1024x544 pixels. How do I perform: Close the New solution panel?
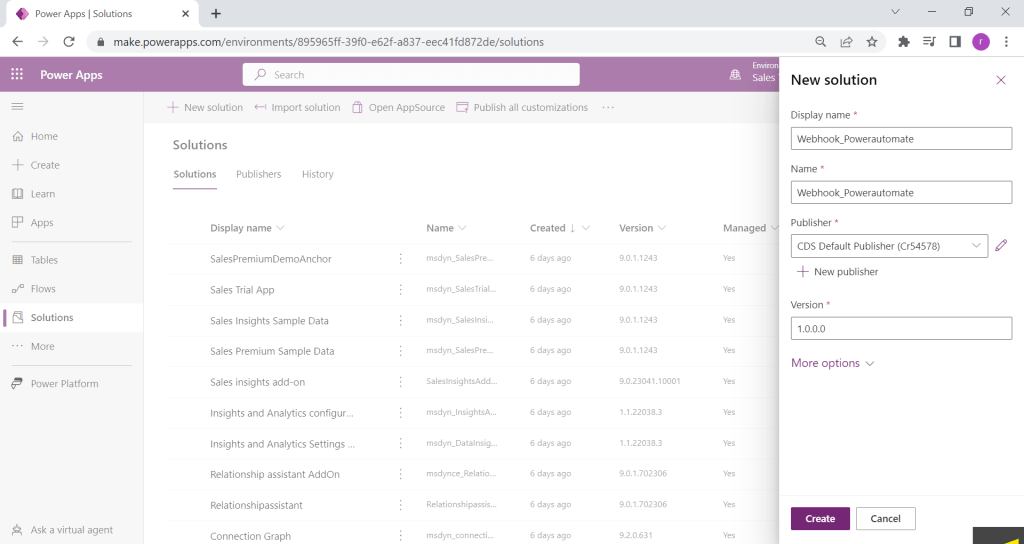tap(1000, 80)
